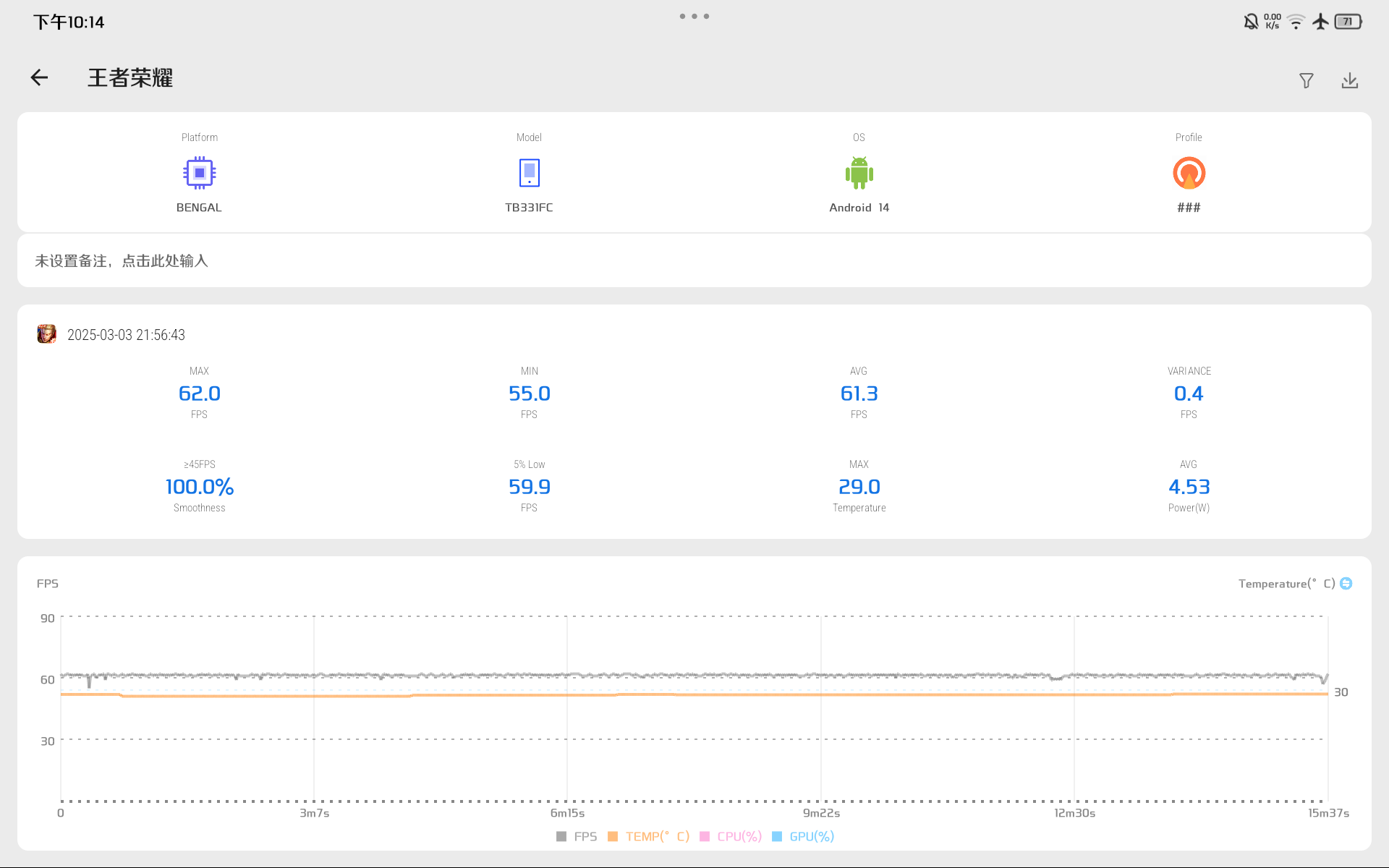1389x868 pixels.
Task: Click the average power value 4.53
Action: (1189, 487)
